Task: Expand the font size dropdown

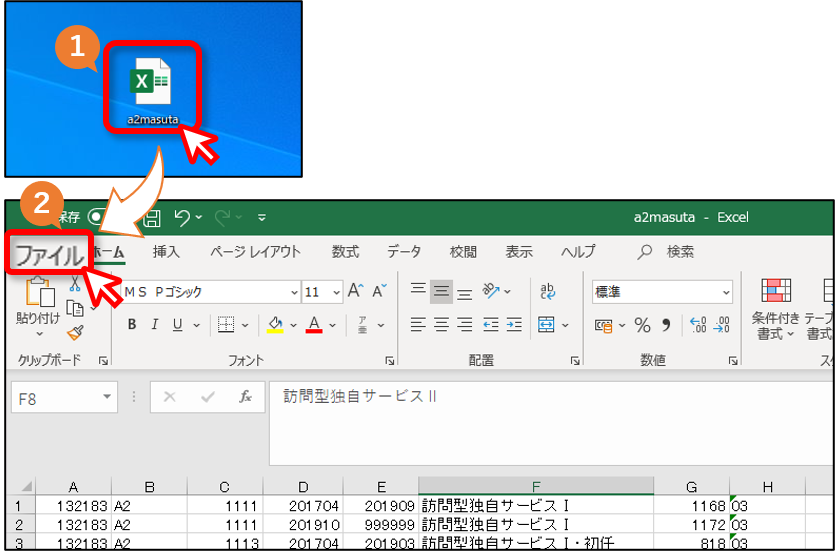Action: click(x=337, y=292)
